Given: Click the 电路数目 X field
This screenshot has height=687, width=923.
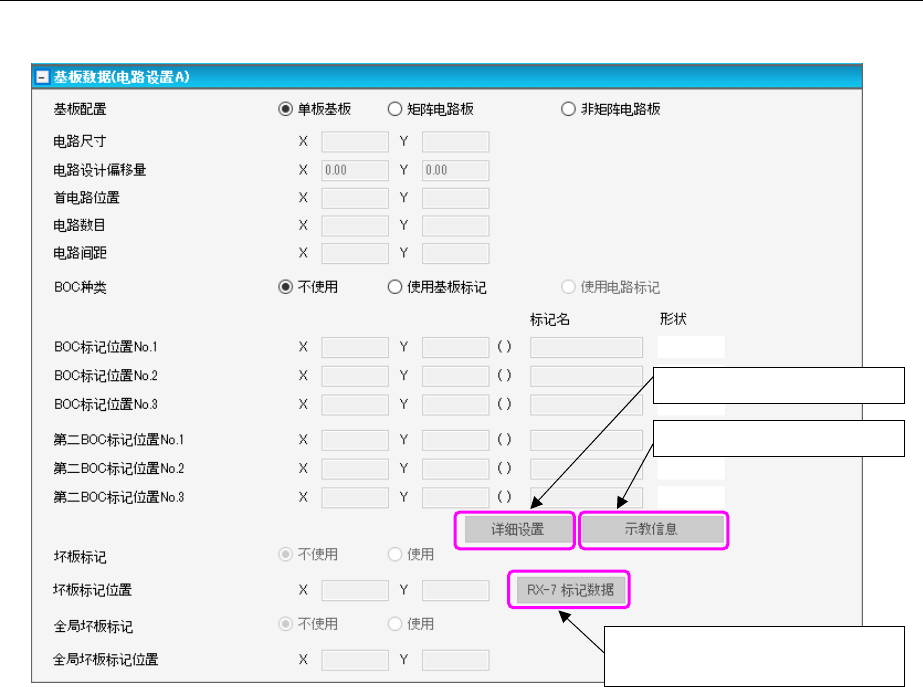Looking at the screenshot, I should pos(355,225).
